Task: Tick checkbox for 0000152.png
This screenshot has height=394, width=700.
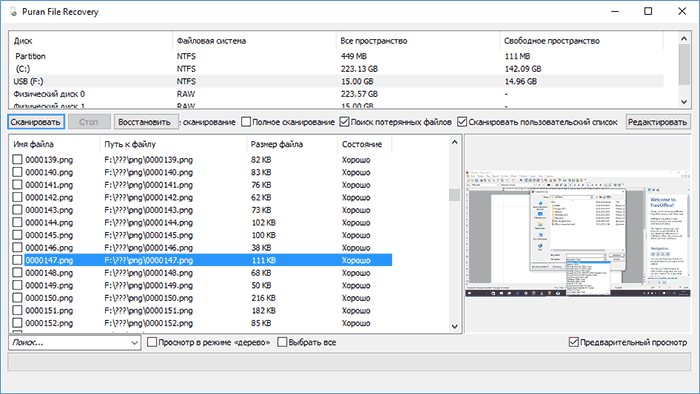Action: pyautogui.click(x=17, y=323)
